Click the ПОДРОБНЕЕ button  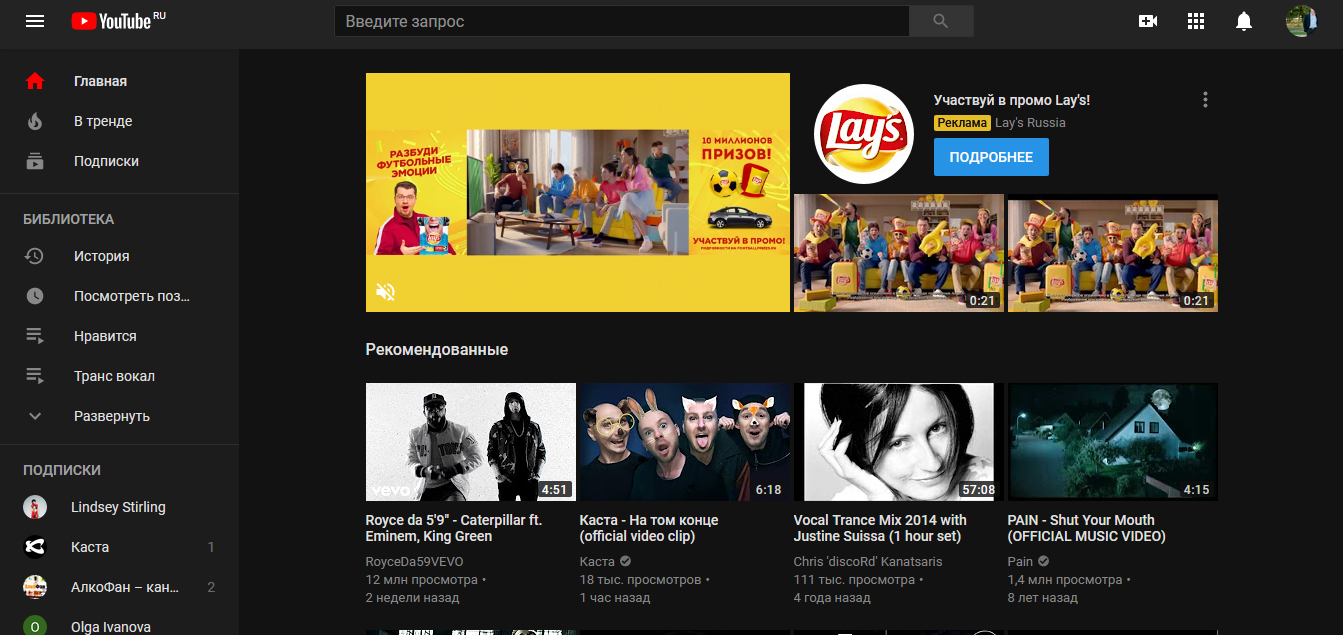(991, 158)
